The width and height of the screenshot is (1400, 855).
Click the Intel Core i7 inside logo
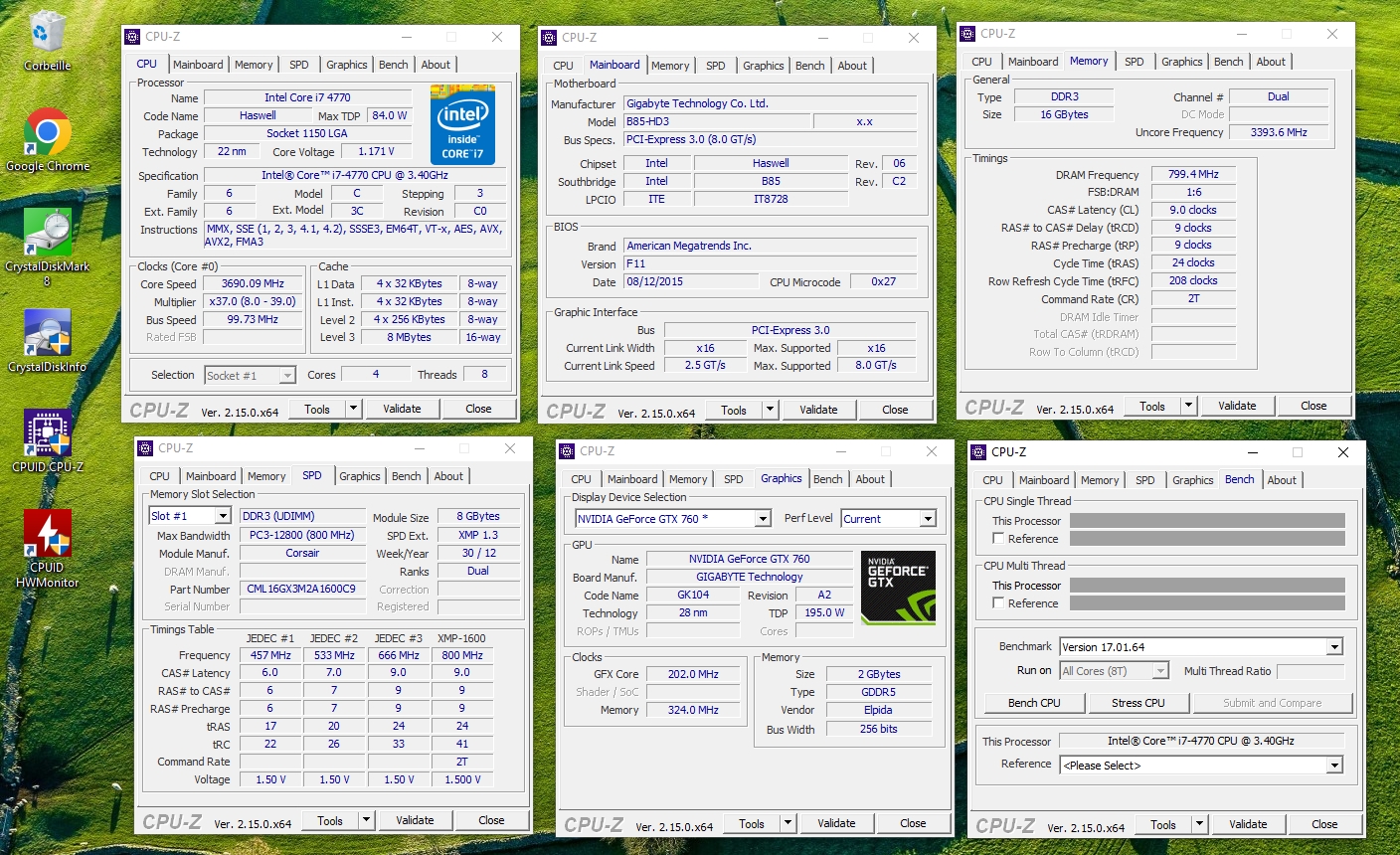[462, 124]
